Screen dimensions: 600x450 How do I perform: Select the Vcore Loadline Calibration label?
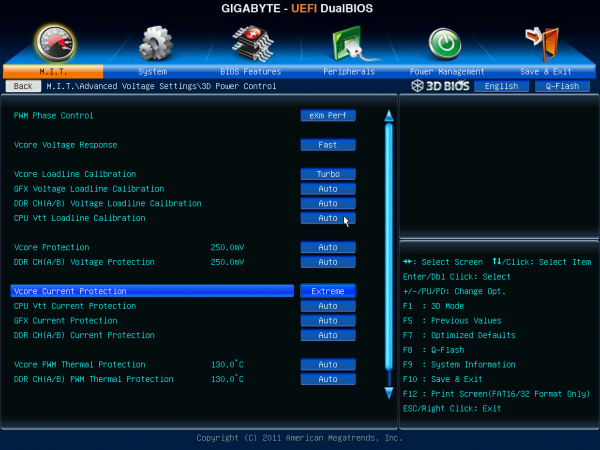click(x=75, y=174)
